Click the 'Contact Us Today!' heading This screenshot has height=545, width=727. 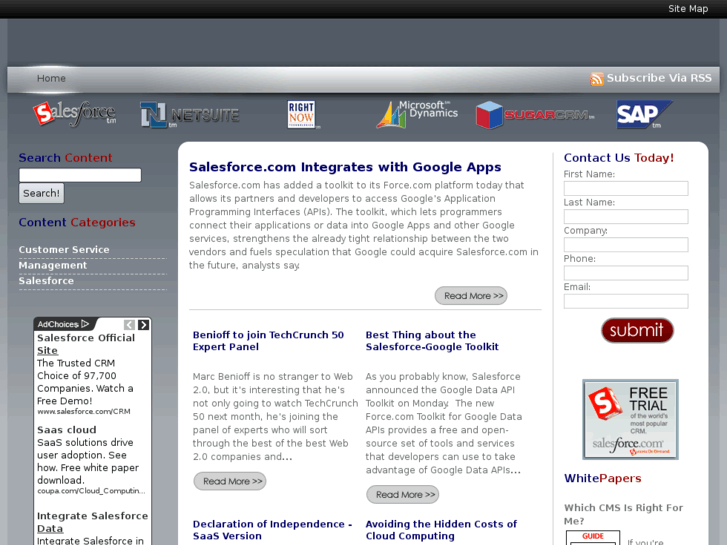[619, 158]
